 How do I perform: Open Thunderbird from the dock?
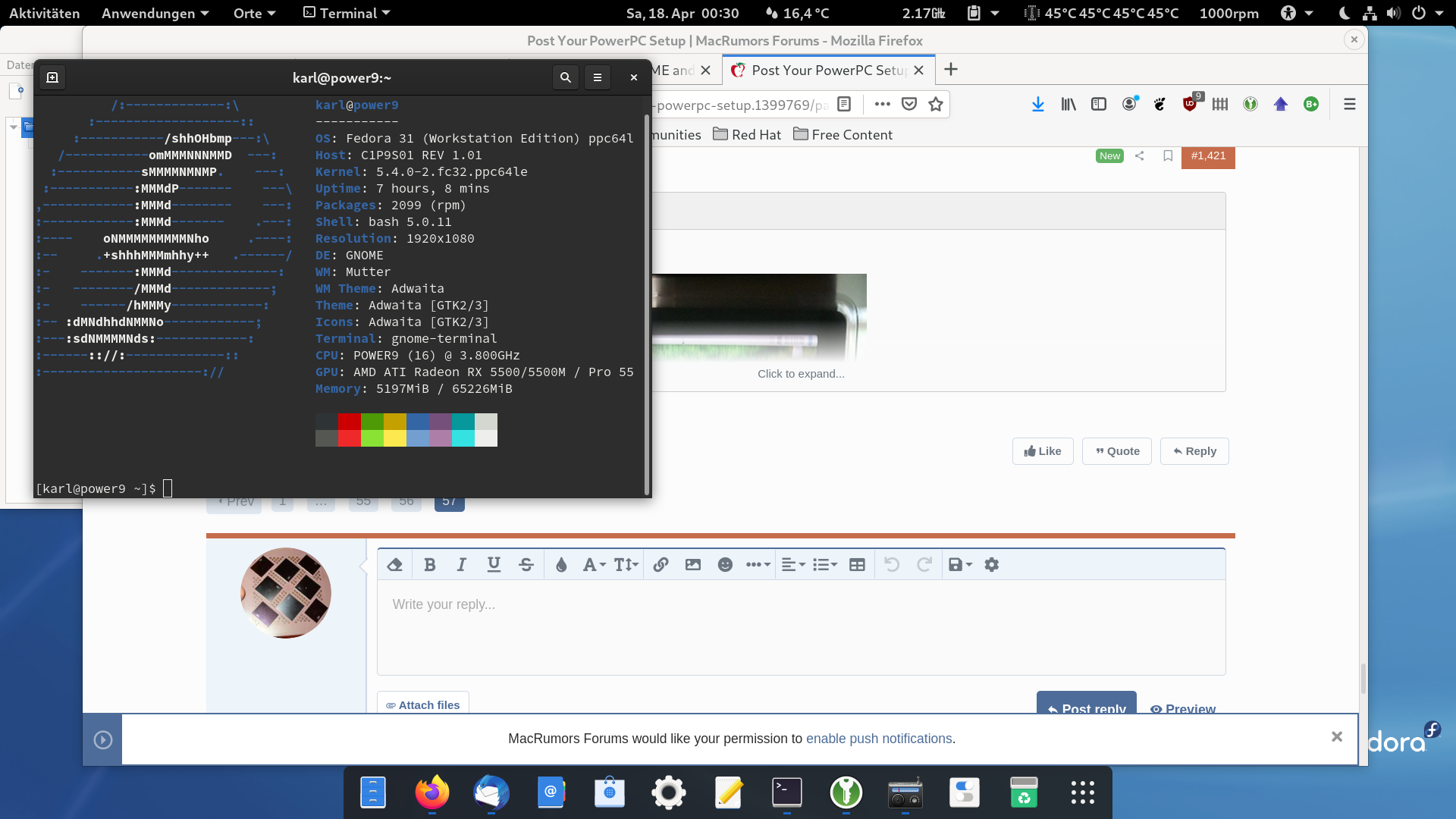tap(491, 793)
